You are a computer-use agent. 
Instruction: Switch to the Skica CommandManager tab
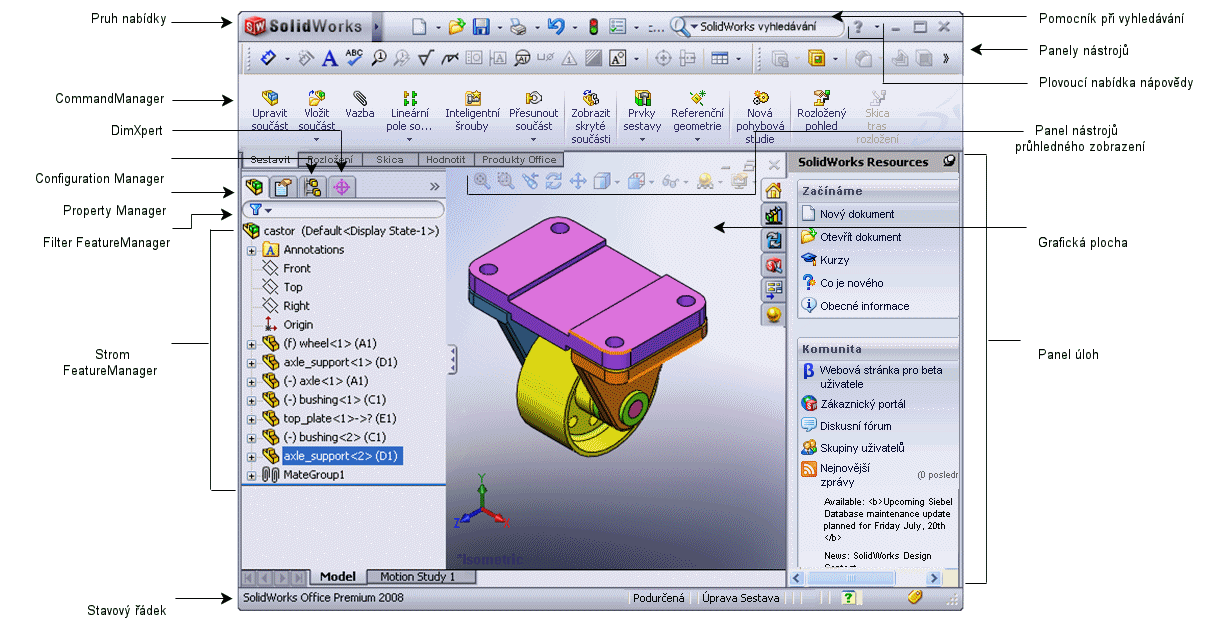(x=390, y=160)
